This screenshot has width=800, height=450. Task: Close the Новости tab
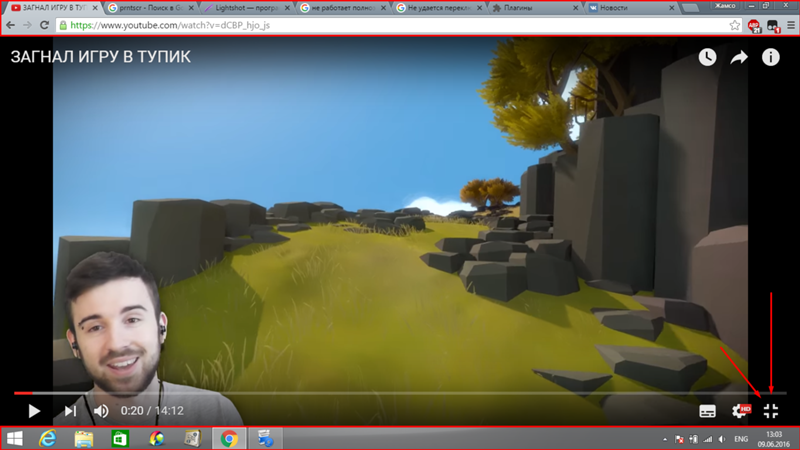coord(671,8)
